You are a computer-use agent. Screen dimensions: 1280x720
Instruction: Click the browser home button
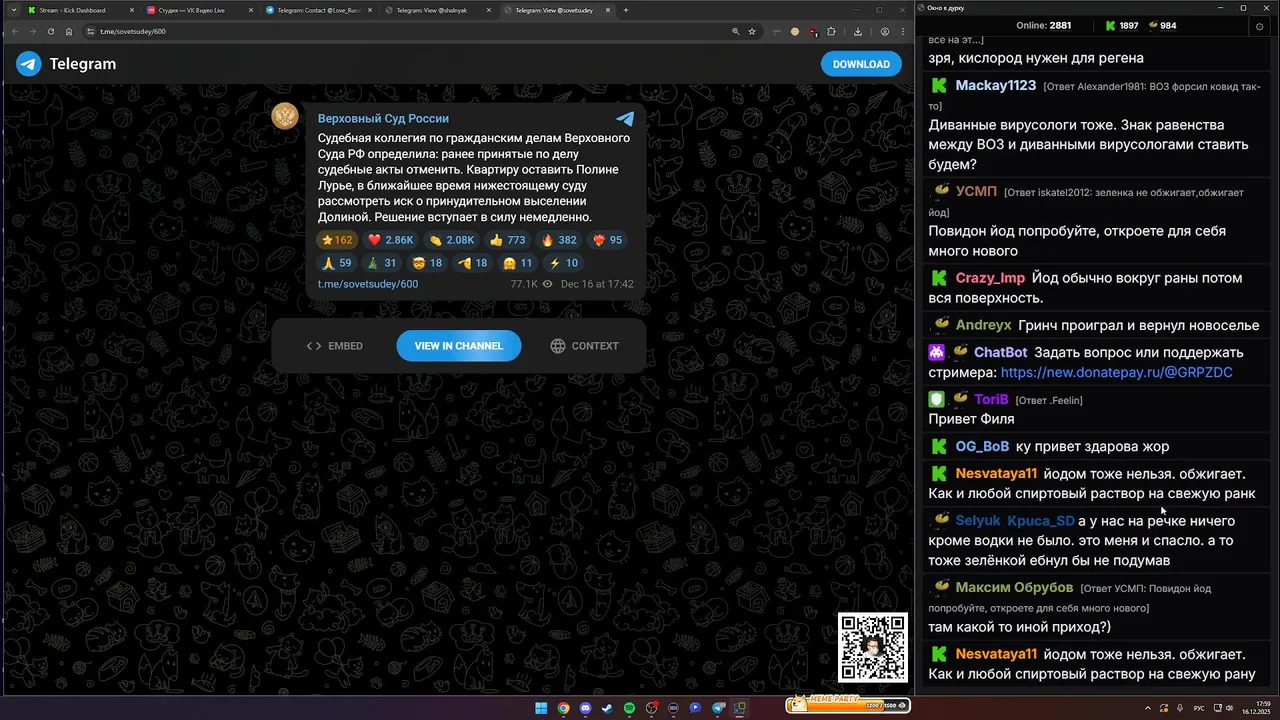(69, 31)
